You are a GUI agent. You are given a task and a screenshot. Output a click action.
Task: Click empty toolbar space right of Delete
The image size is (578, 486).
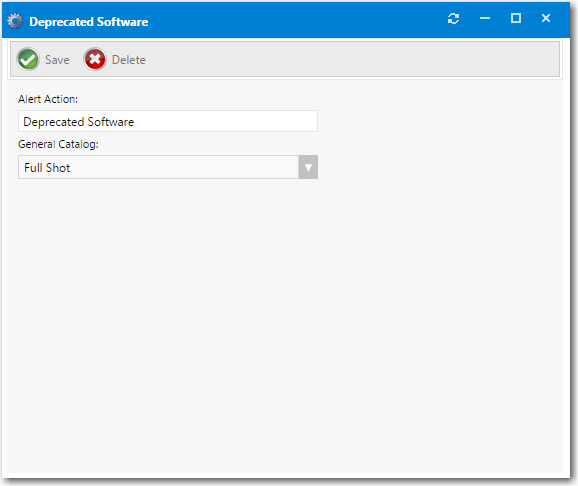point(350,59)
